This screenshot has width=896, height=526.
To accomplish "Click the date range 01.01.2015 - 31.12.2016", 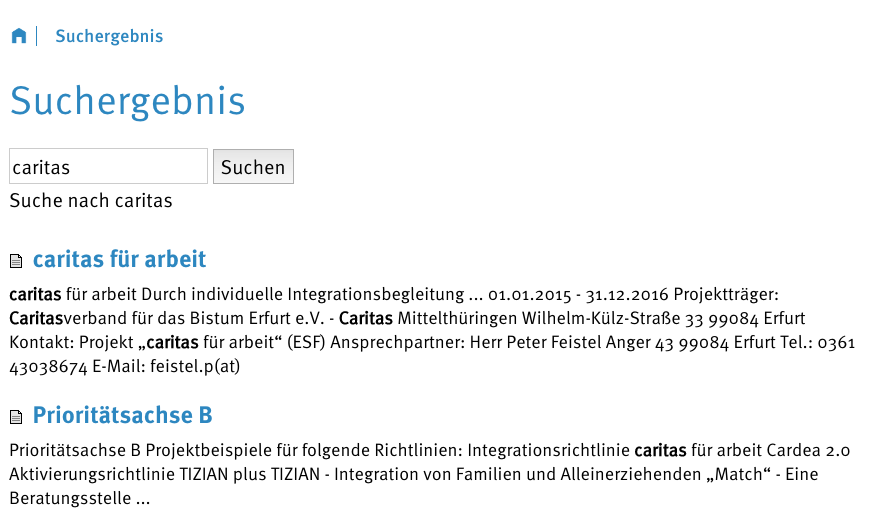I will pos(578,294).
